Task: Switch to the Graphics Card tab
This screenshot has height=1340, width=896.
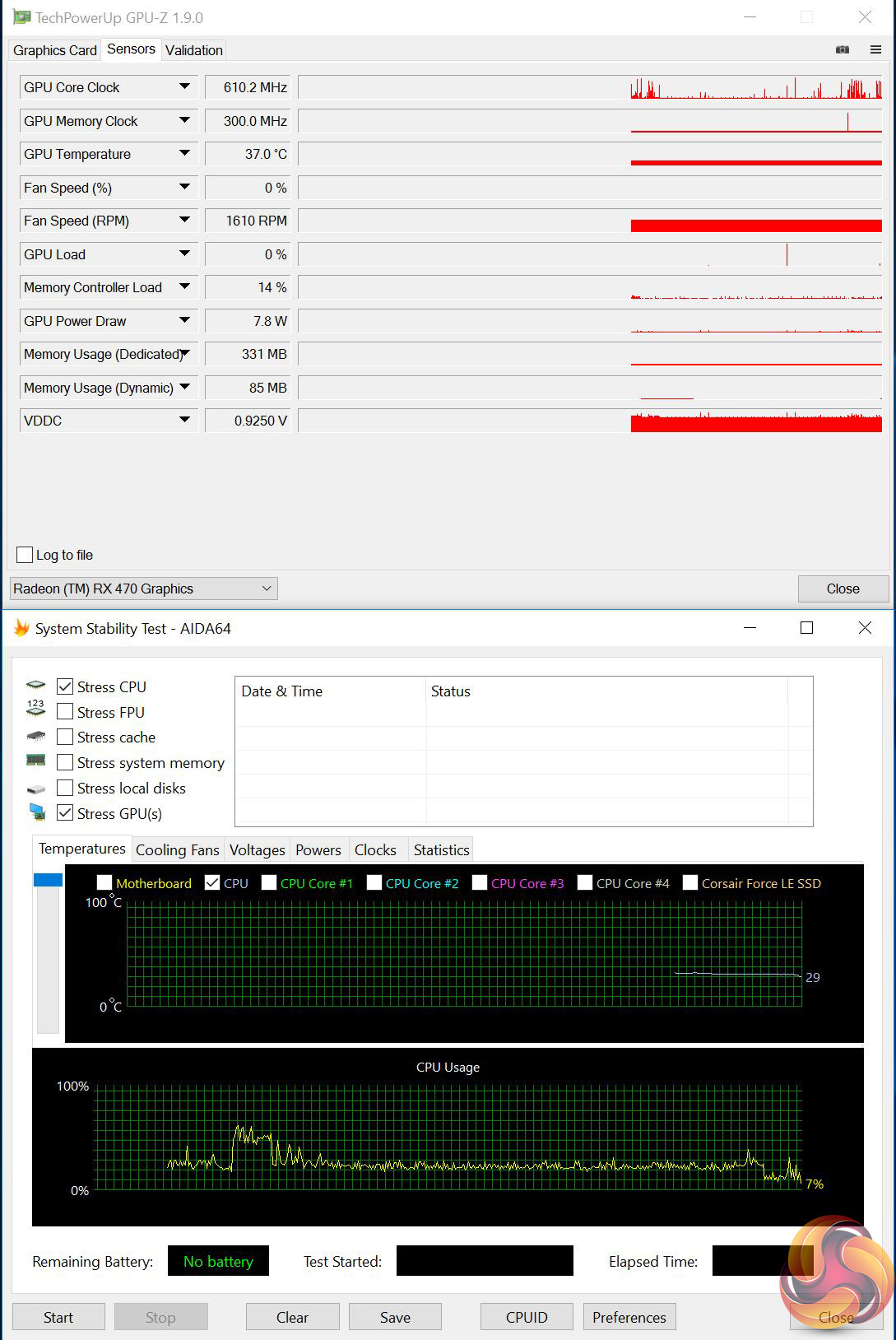Action: (54, 50)
